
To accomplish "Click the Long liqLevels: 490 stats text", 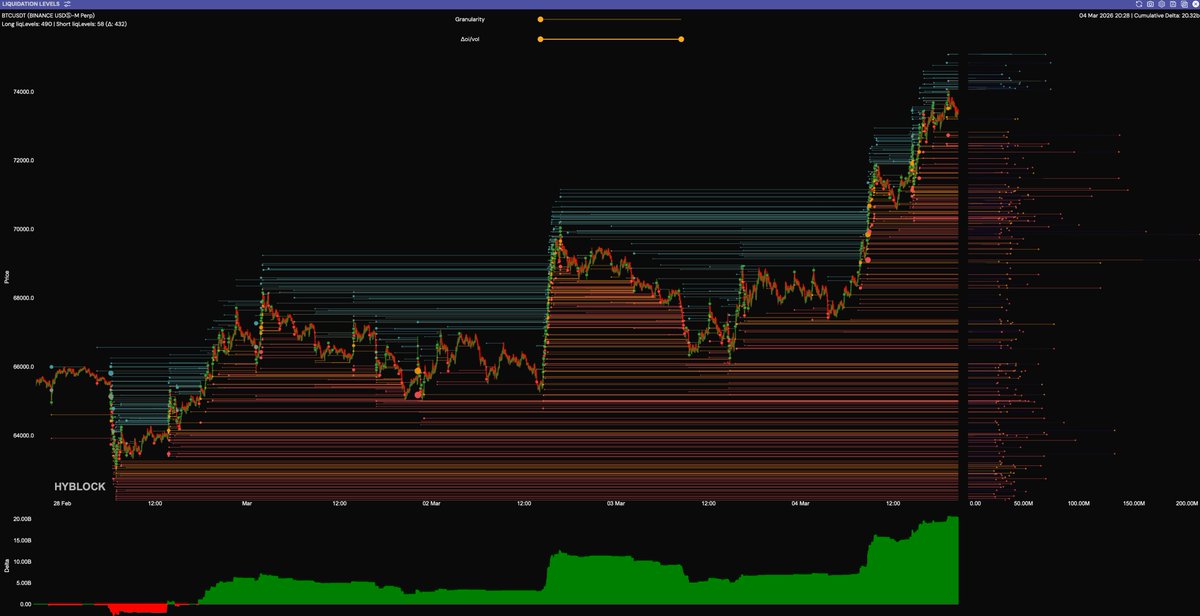I will point(64,23).
